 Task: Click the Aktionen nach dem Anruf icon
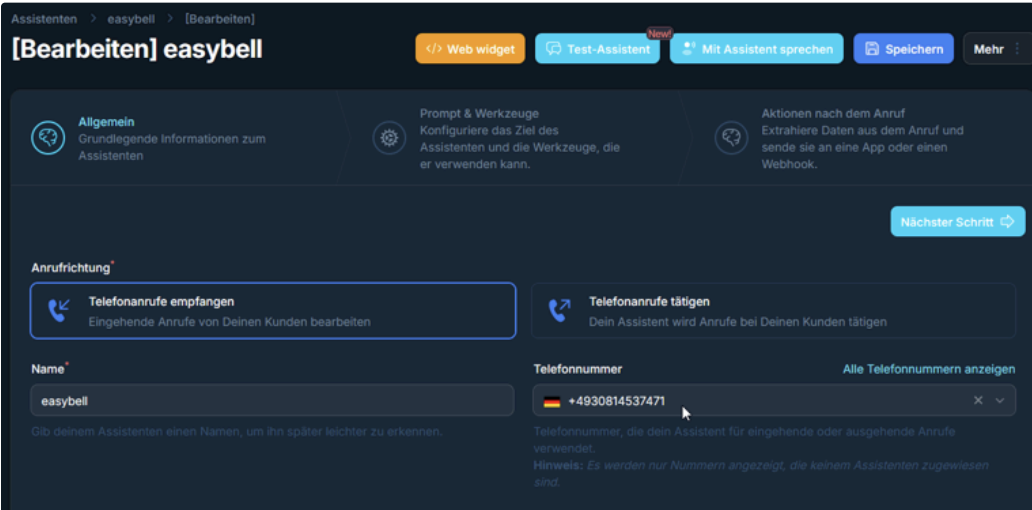pyautogui.click(x=731, y=138)
